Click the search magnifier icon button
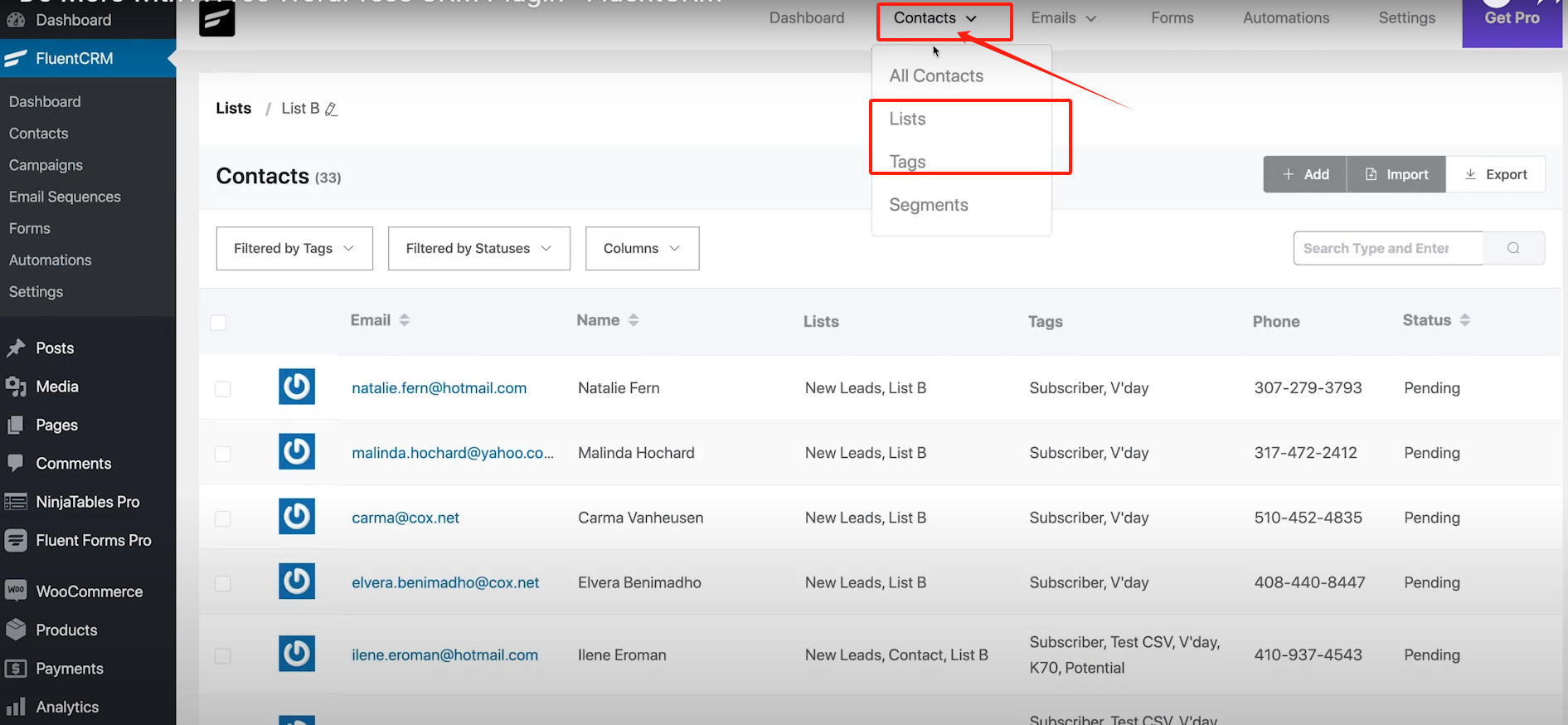1568x725 pixels. pos(1513,248)
